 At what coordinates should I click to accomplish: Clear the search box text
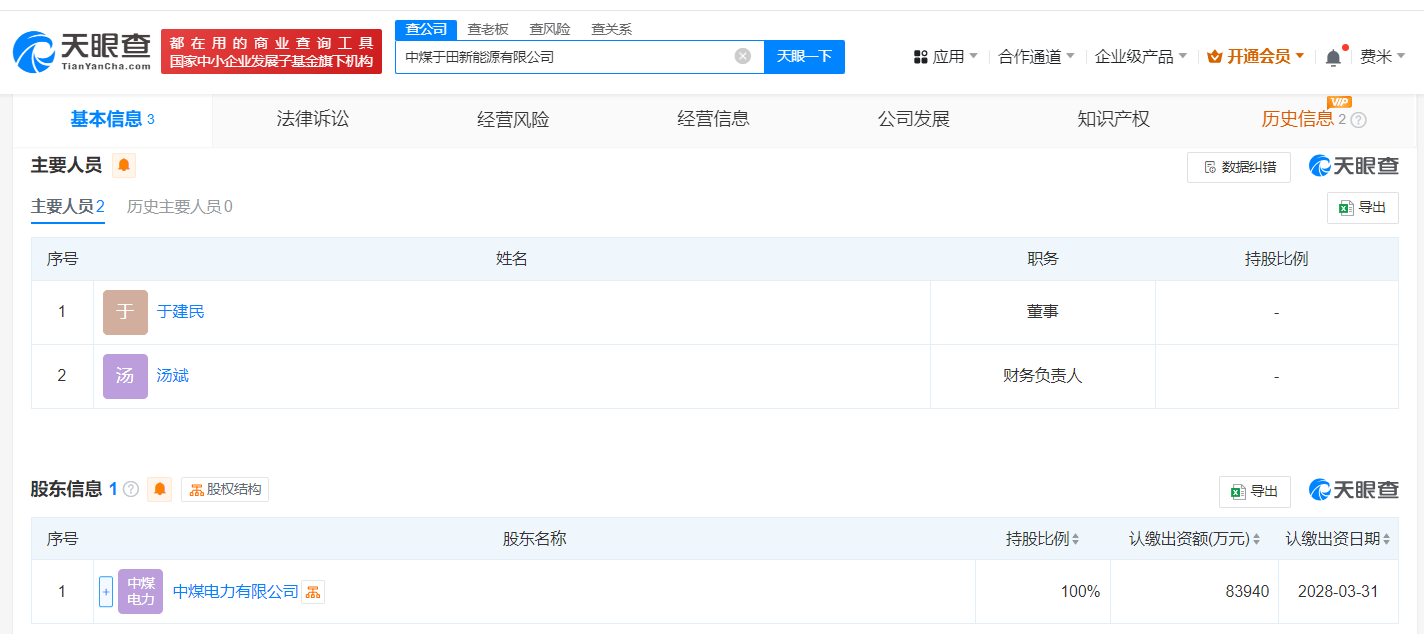[743, 56]
